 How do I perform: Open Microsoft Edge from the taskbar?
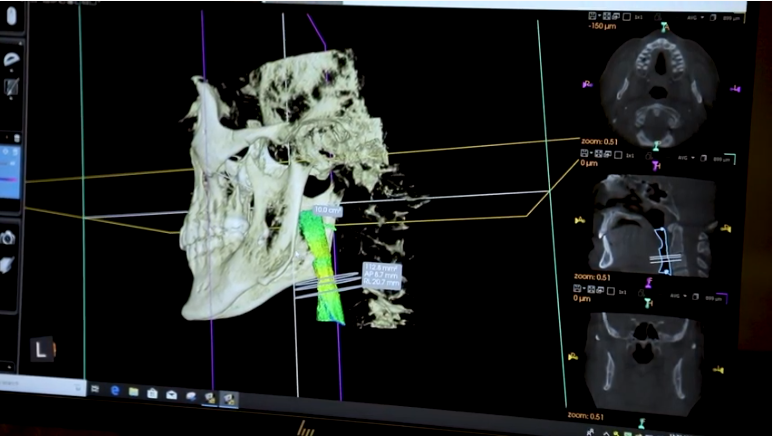pyautogui.click(x=115, y=391)
